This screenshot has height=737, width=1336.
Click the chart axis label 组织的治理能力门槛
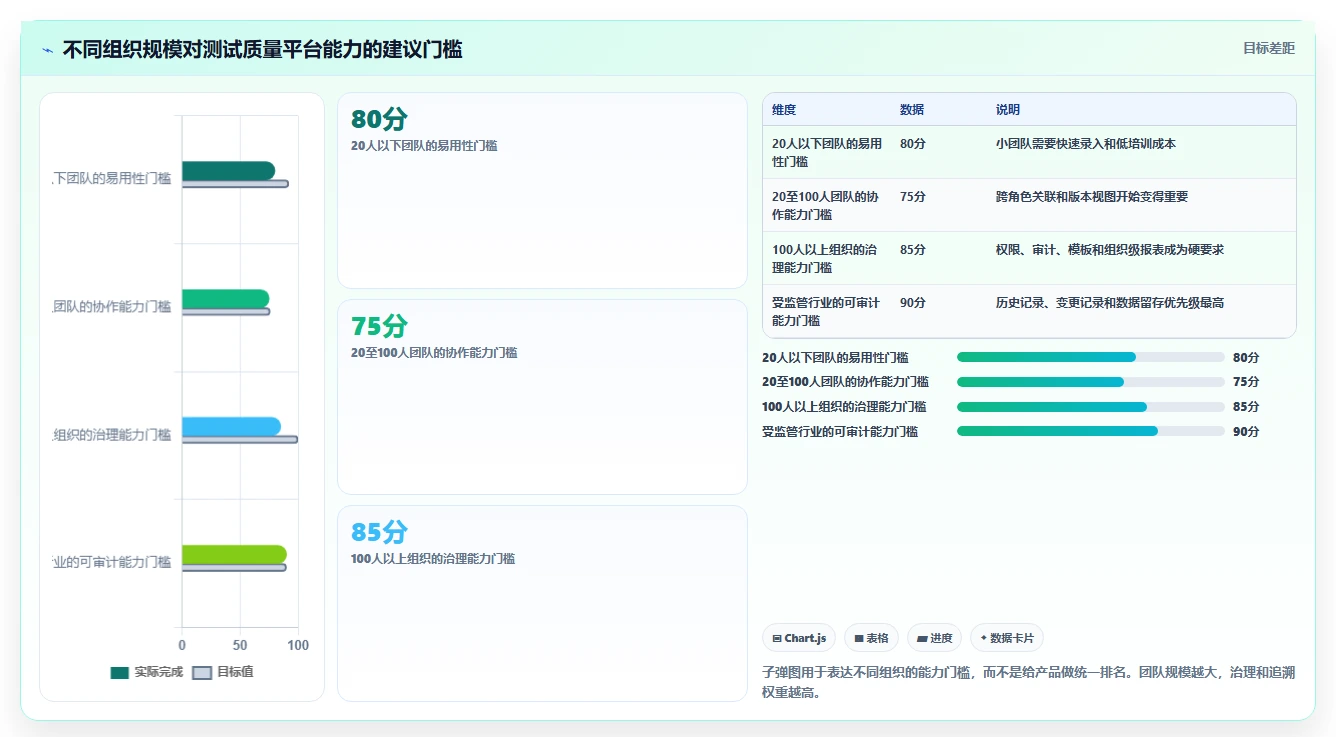(112, 434)
